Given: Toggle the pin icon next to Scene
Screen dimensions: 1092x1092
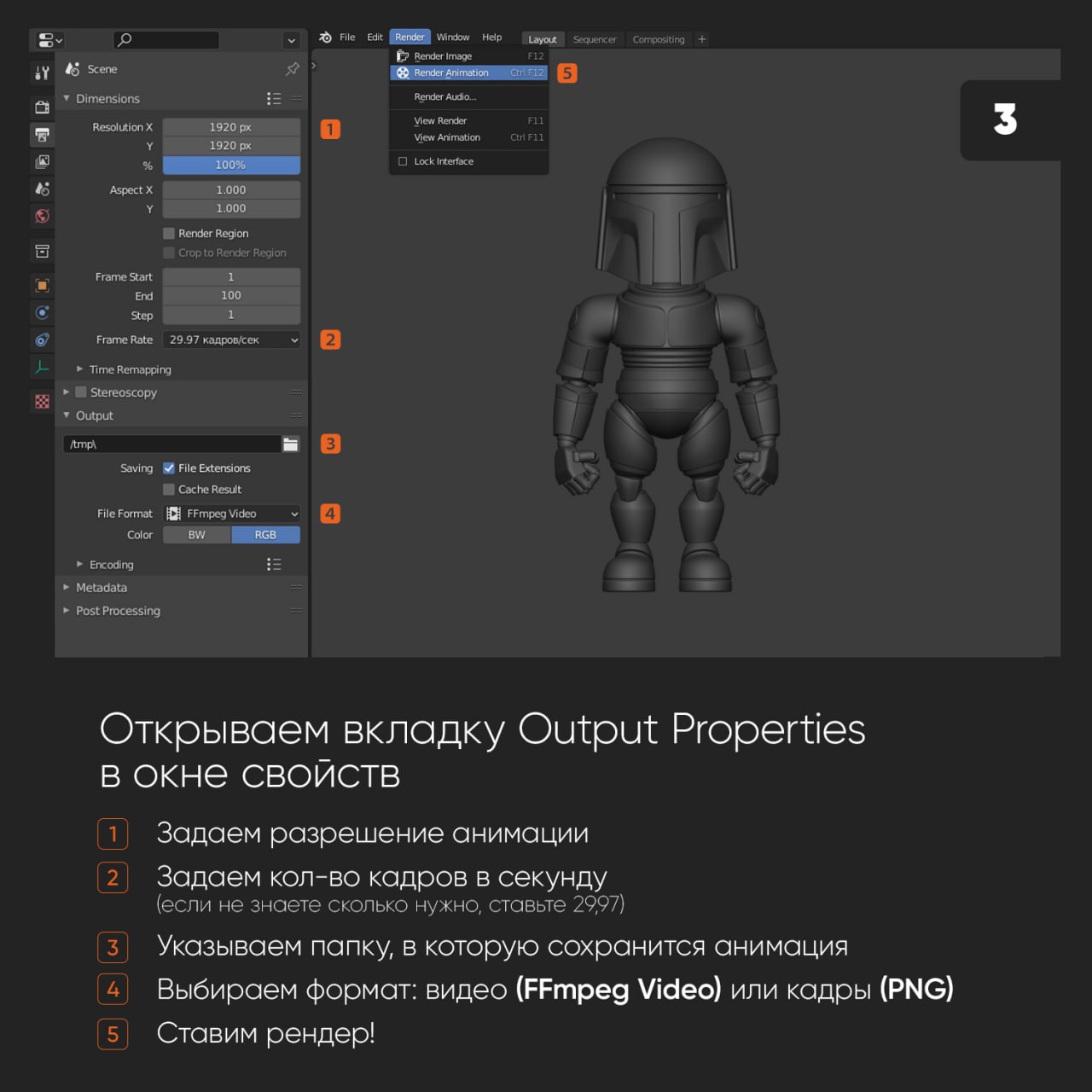Looking at the screenshot, I should 293,69.
